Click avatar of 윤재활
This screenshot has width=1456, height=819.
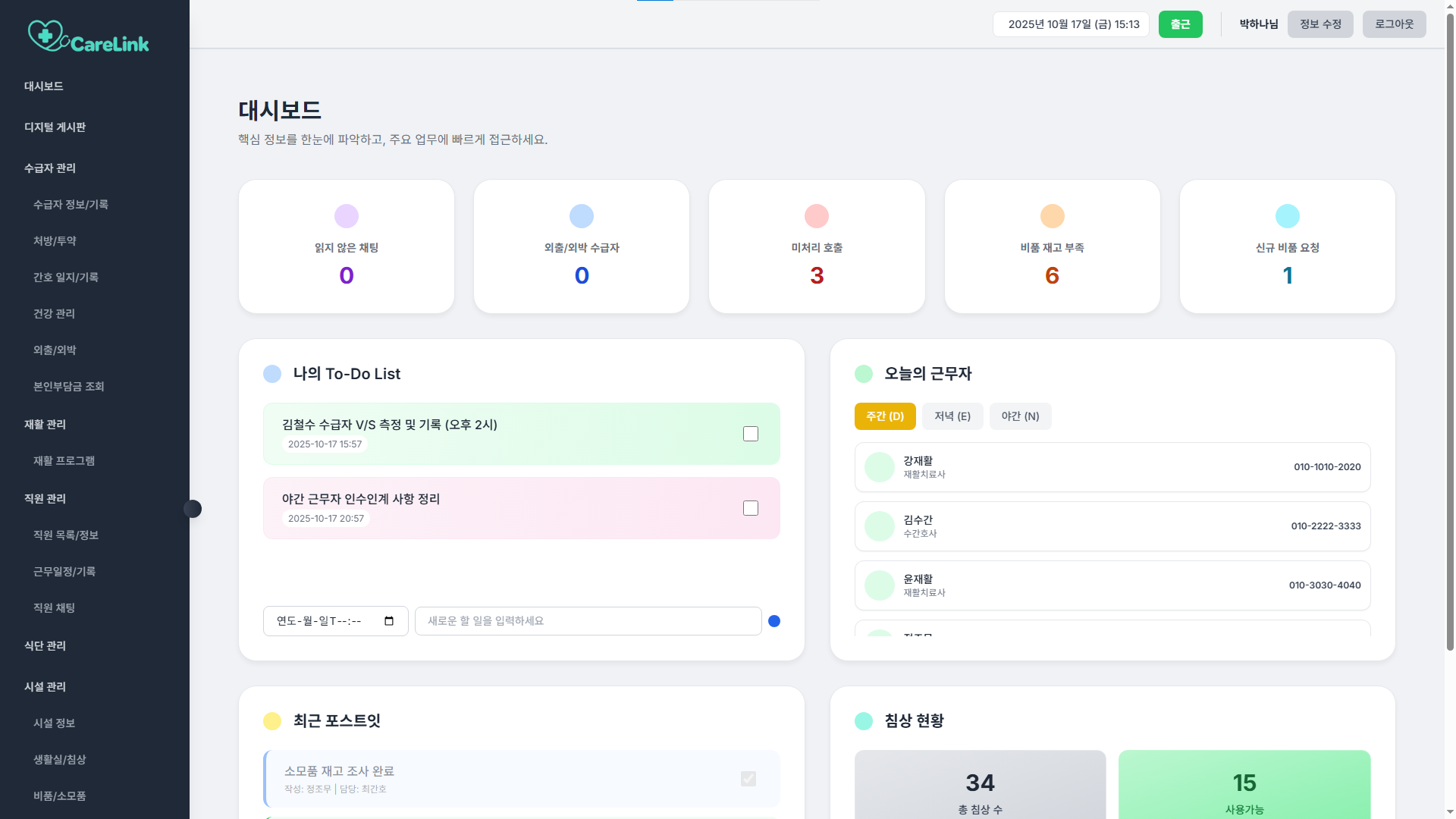pyautogui.click(x=880, y=585)
